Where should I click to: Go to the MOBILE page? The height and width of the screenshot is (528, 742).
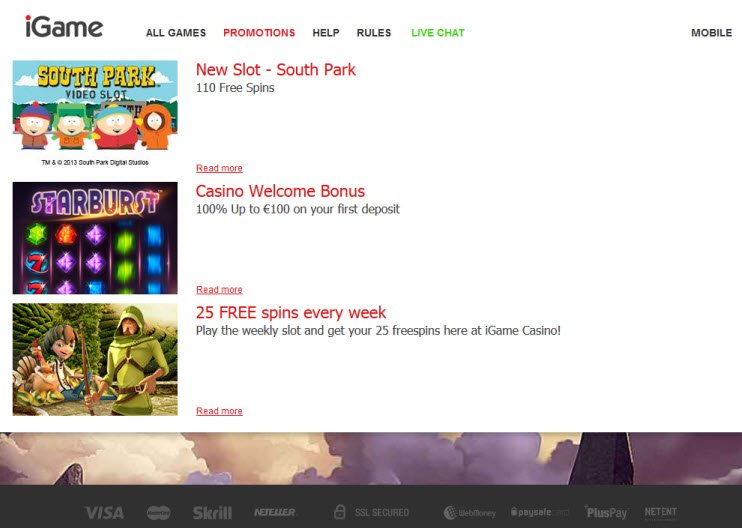pyautogui.click(x=711, y=33)
